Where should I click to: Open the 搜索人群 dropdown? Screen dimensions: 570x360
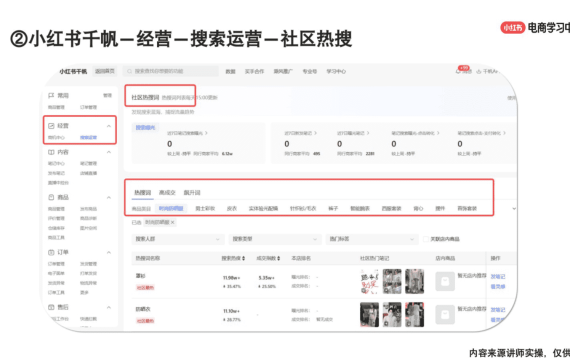pos(177,239)
